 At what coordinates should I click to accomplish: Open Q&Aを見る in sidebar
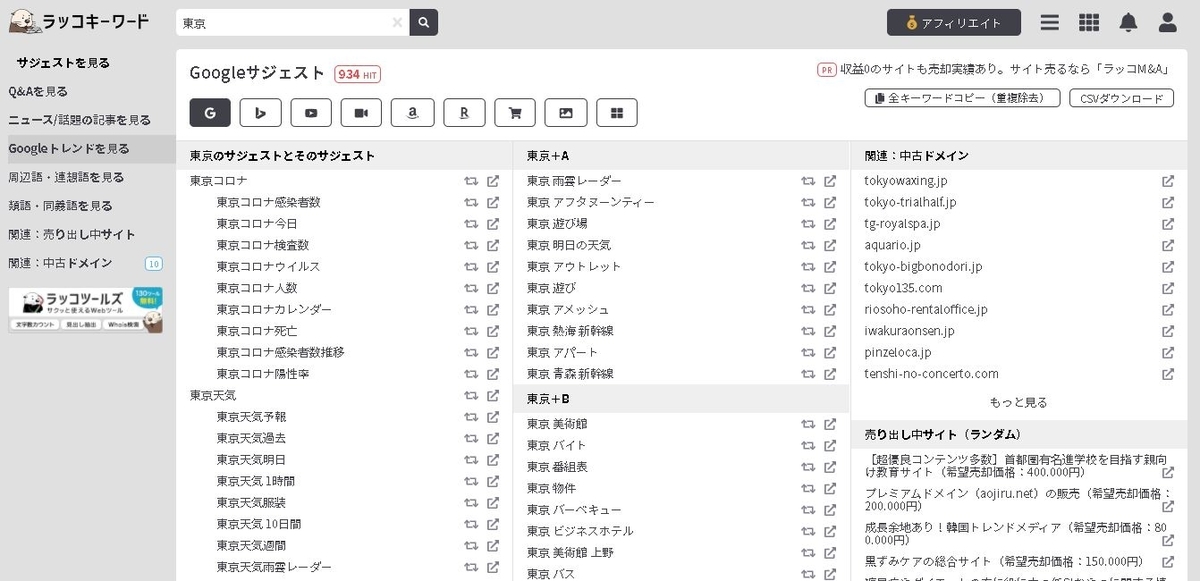(38, 91)
